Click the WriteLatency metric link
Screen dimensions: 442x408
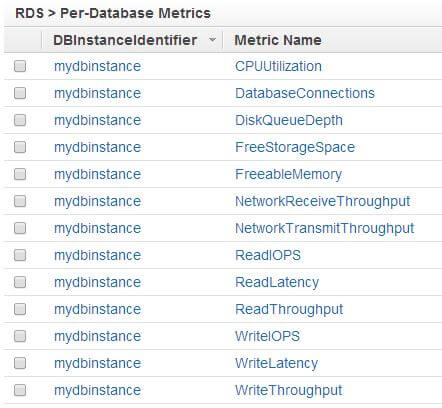[x=277, y=363]
